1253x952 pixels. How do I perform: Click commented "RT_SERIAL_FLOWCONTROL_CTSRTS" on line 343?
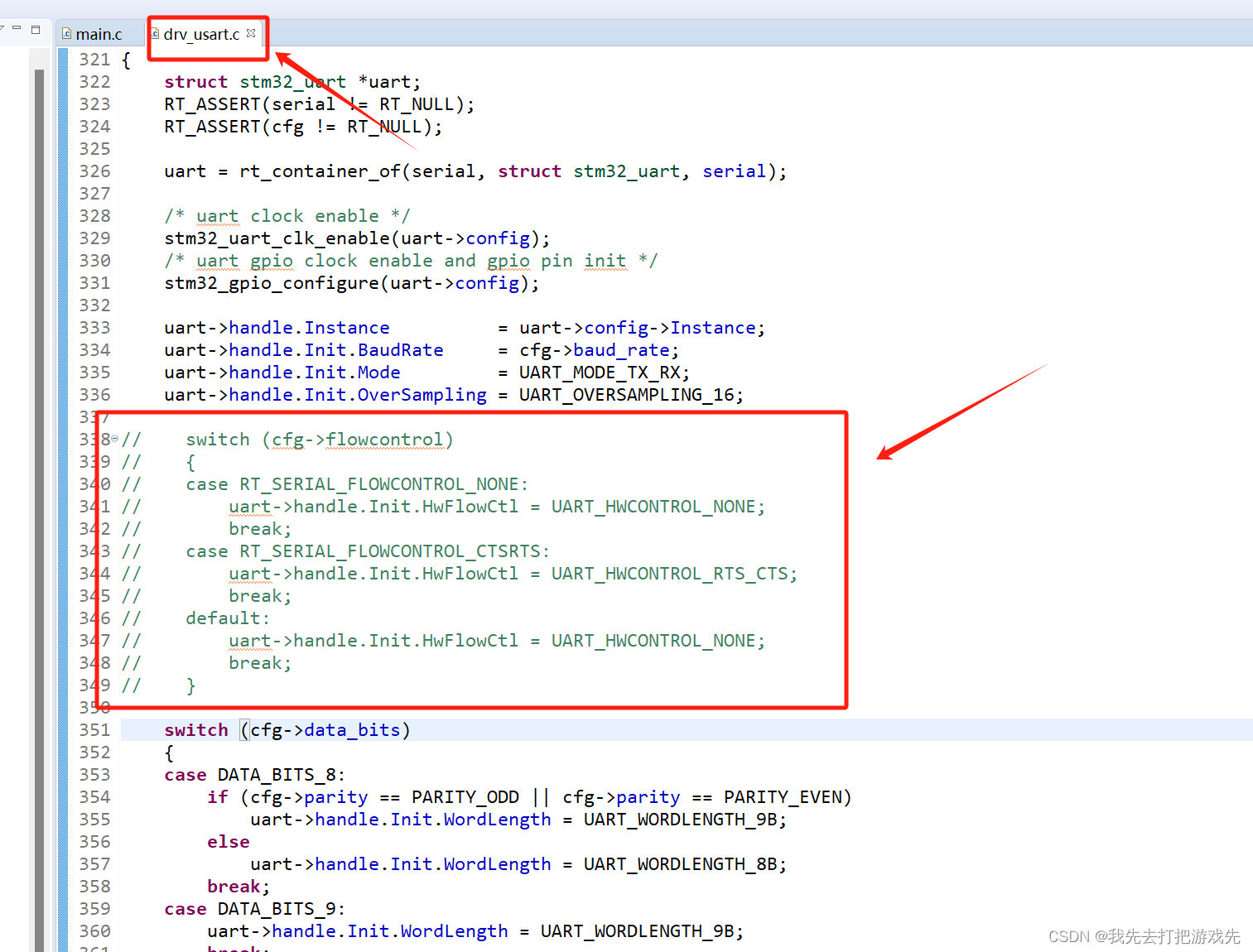(390, 551)
